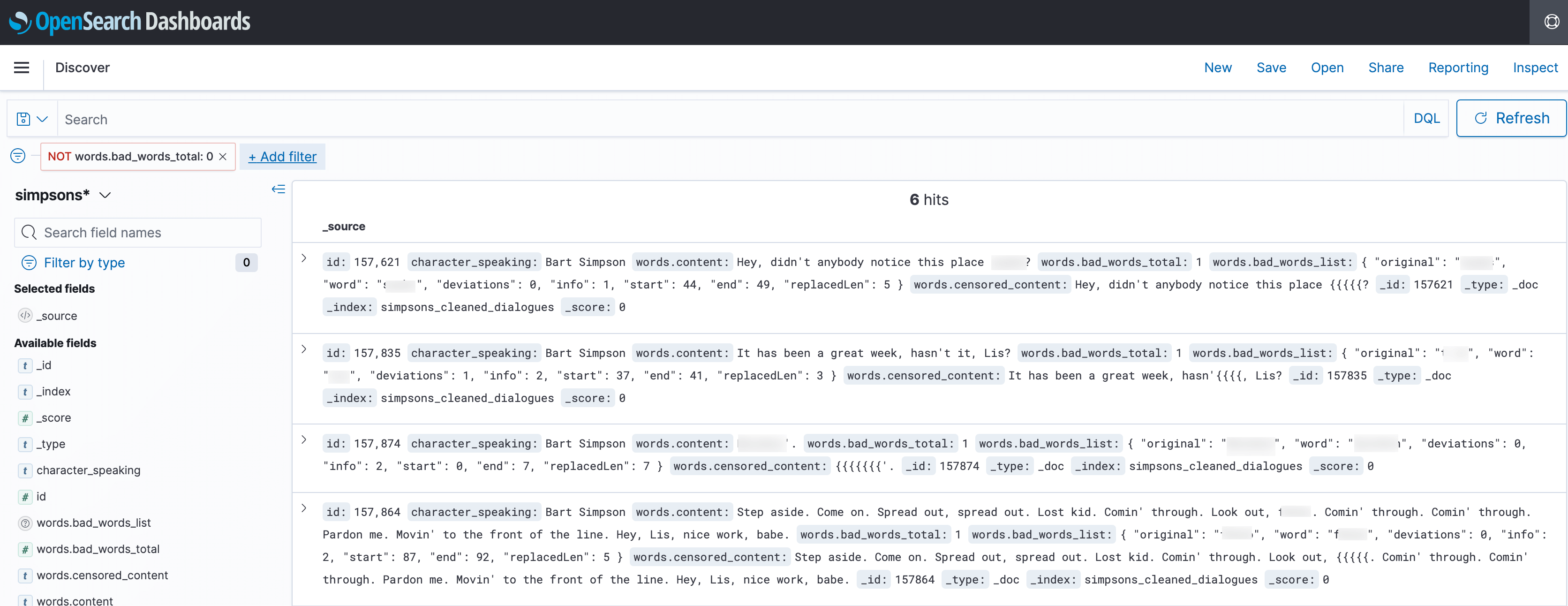Remove the NOT words.bad_words_total filter
This screenshot has height=606, width=1568.
(x=223, y=157)
